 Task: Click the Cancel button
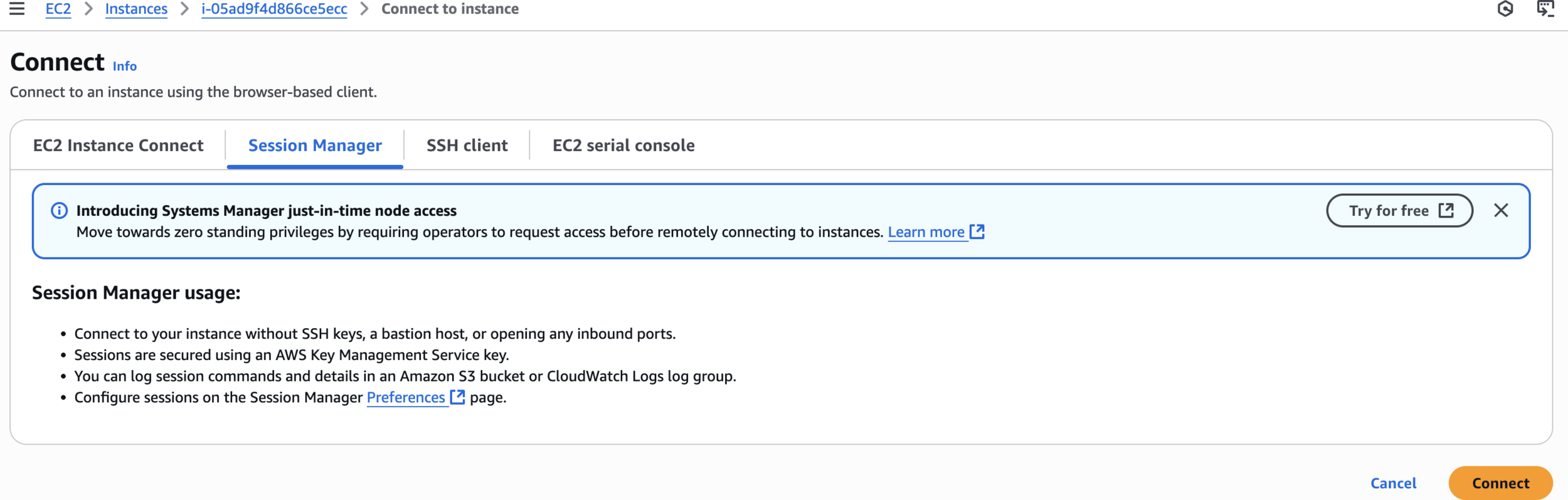coord(1393,483)
